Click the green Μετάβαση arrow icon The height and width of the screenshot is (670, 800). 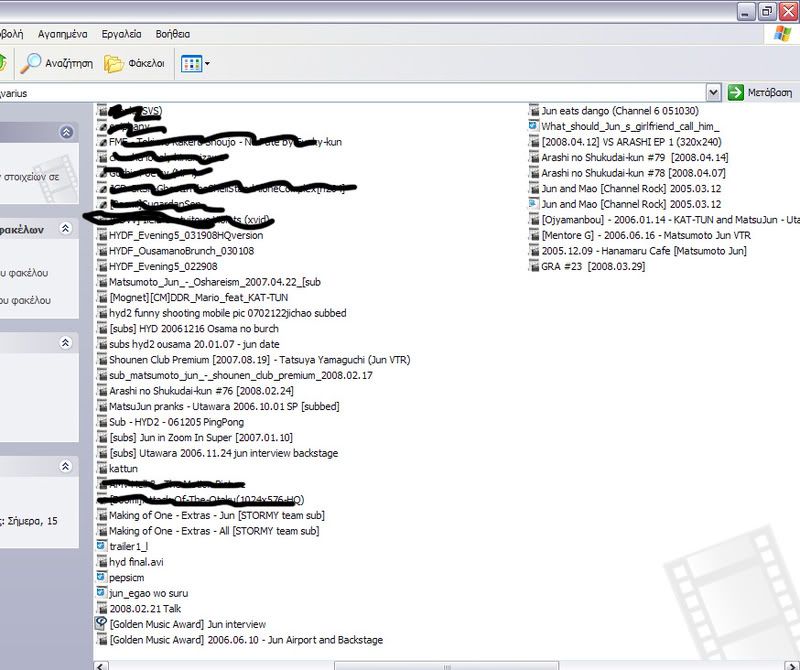(737, 91)
